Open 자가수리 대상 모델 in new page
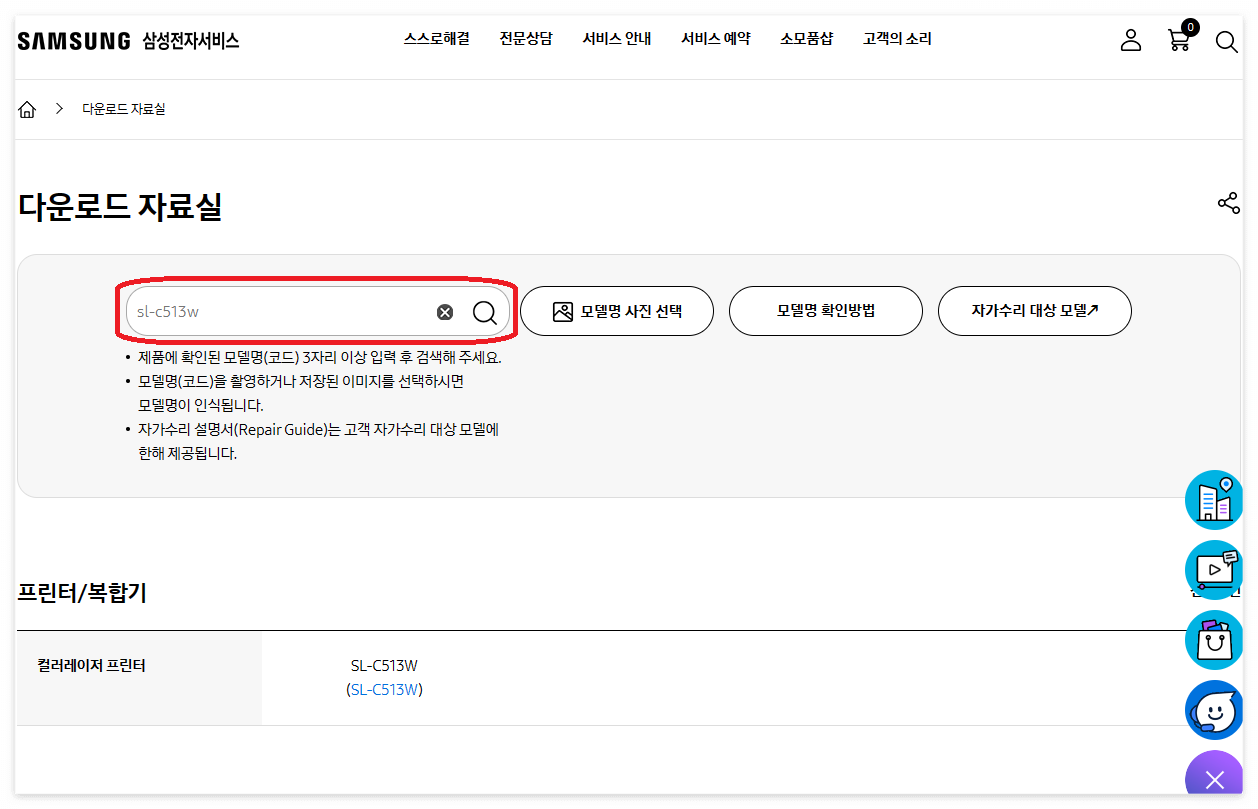The width and height of the screenshot is (1258, 809). point(1034,311)
